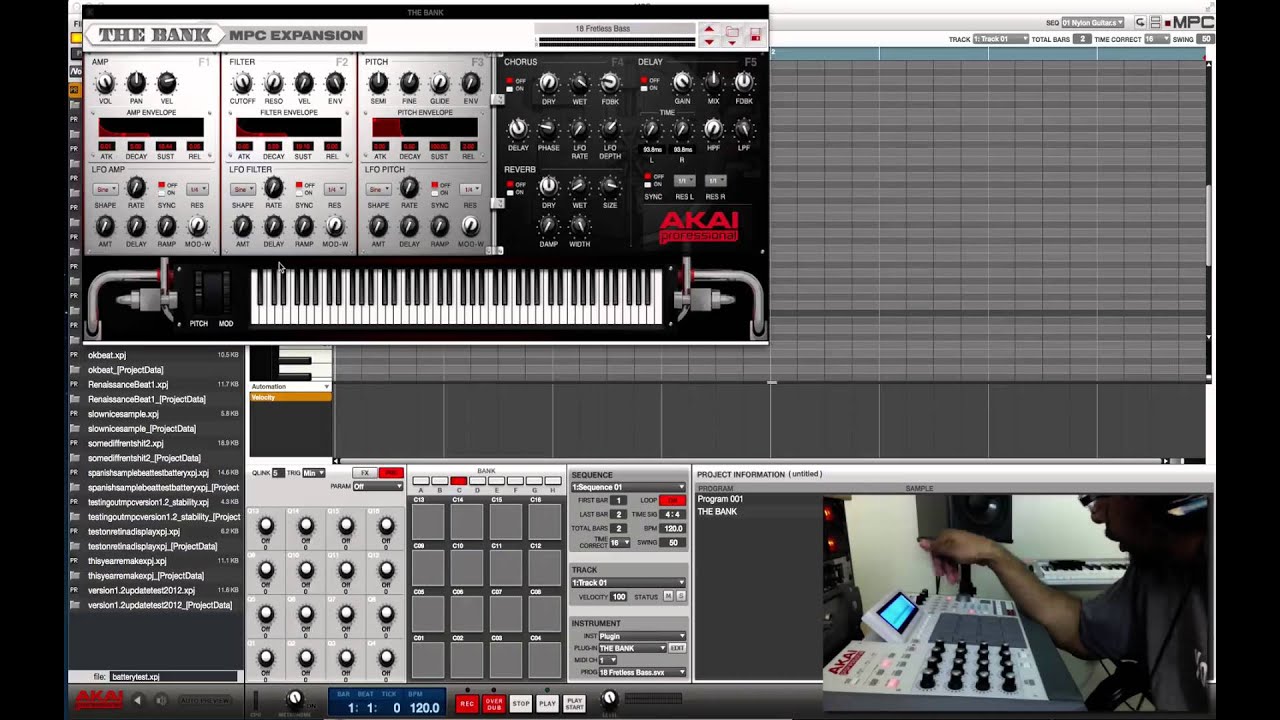The width and height of the screenshot is (1280, 720).
Task: Click the CHORUS FDBK knob
Action: [610, 83]
